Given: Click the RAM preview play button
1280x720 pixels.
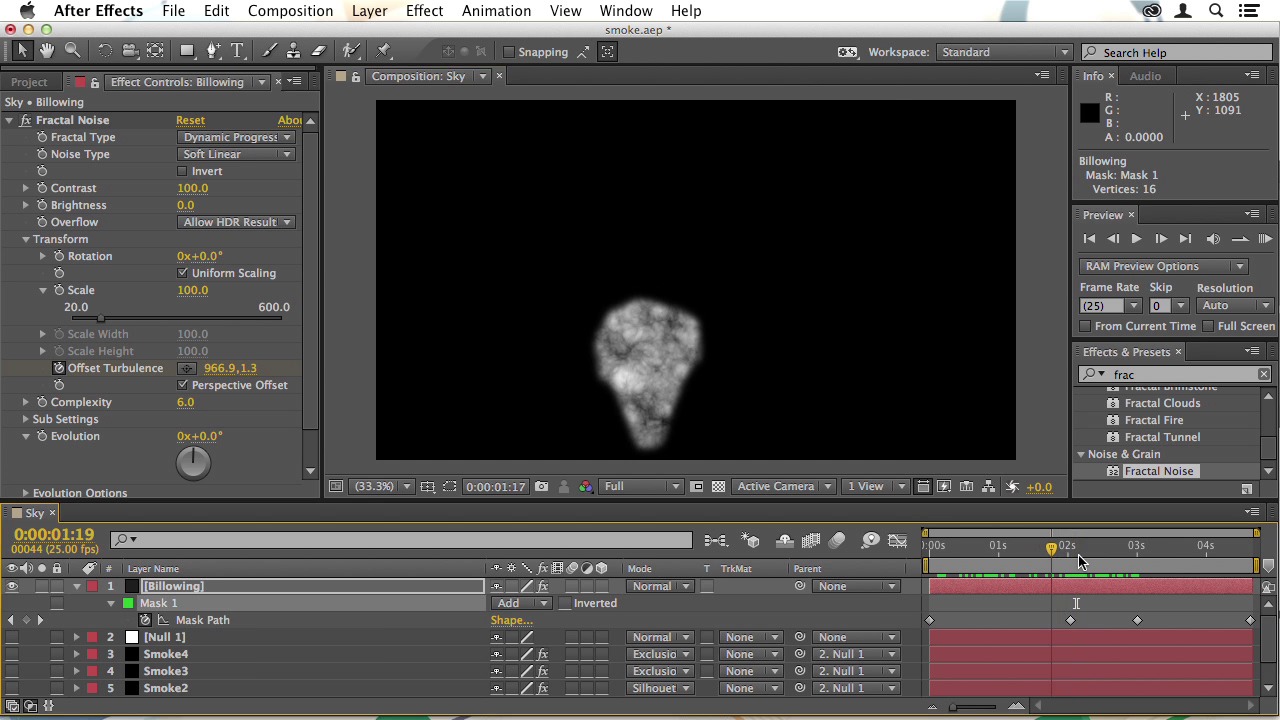Looking at the screenshot, I should (x=1264, y=239).
